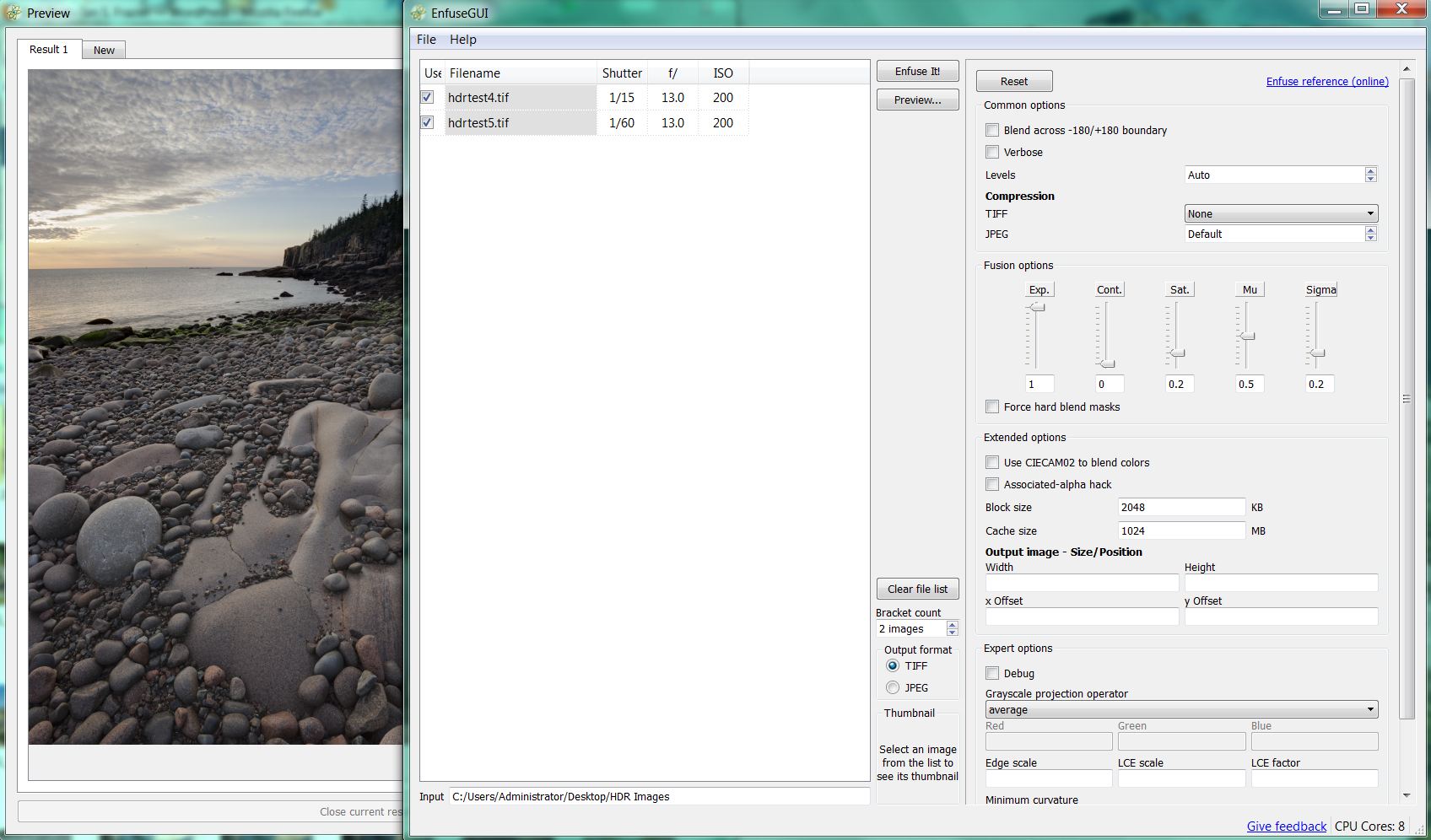Enable the Verbose option
The image size is (1431, 840).
[x=992, y=153]
